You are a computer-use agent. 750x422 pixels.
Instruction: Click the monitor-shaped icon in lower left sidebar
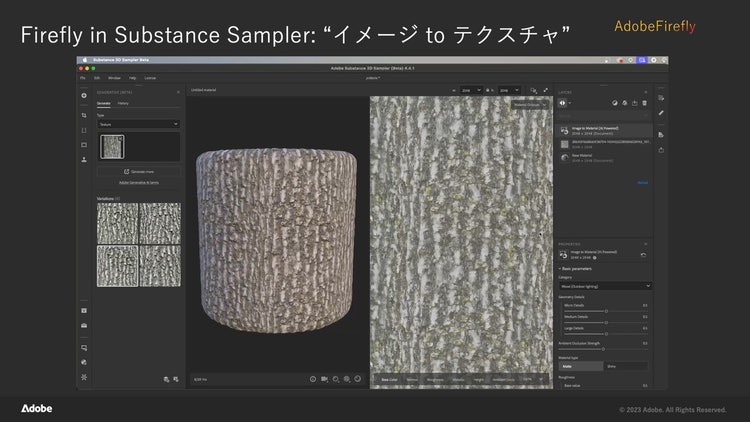coord(84,348)
